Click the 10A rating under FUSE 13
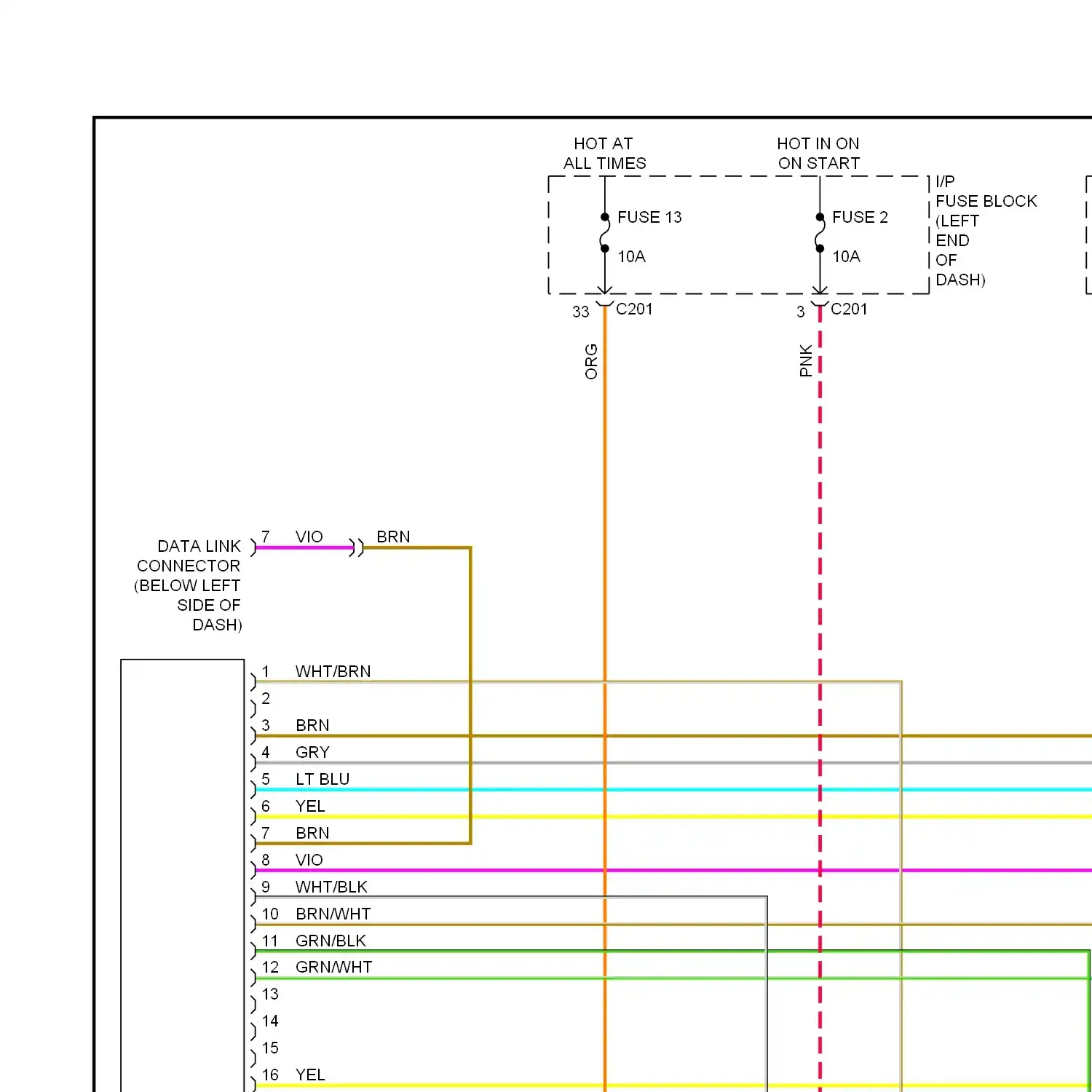This screenshot has height=1092, width=1092. [x=631, y=256]
